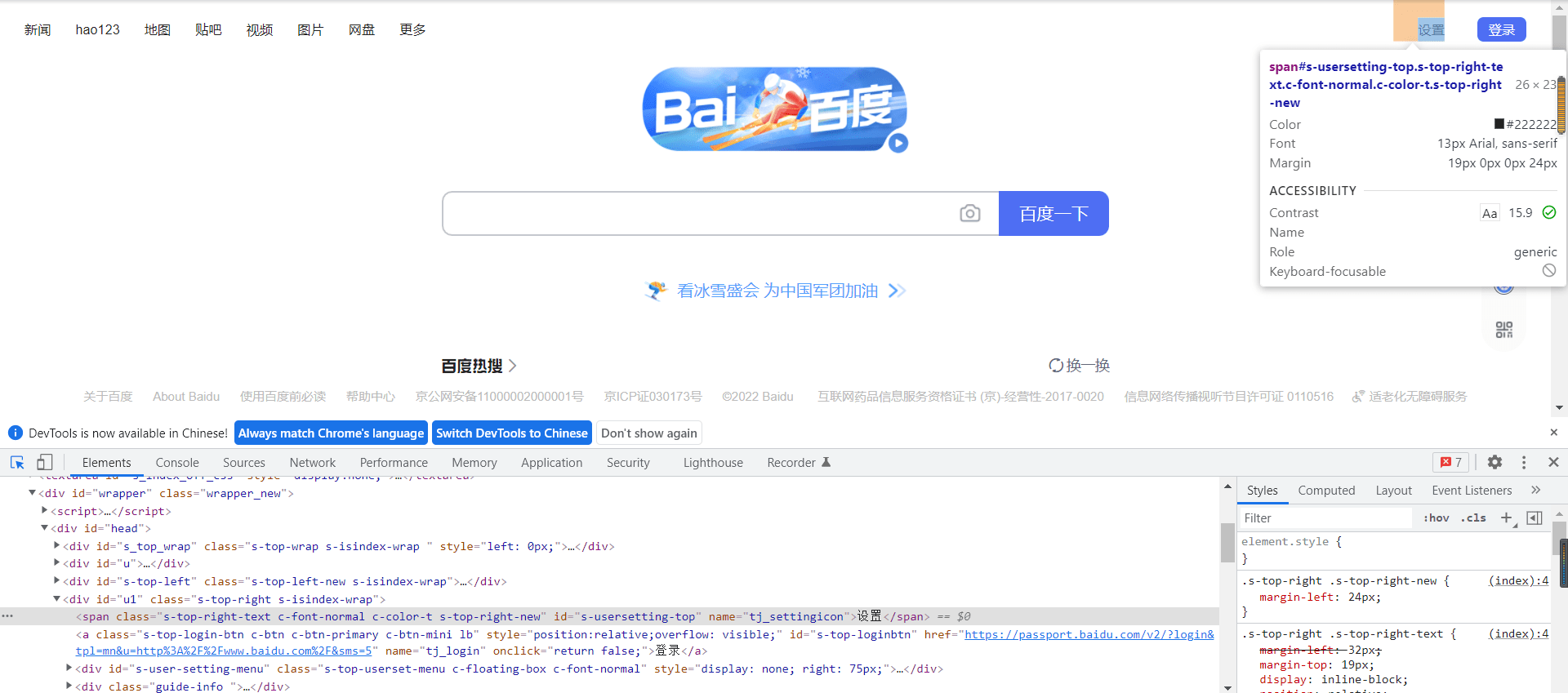Click the Elements panel scrollbar thumb

(x=1227, y=542)
